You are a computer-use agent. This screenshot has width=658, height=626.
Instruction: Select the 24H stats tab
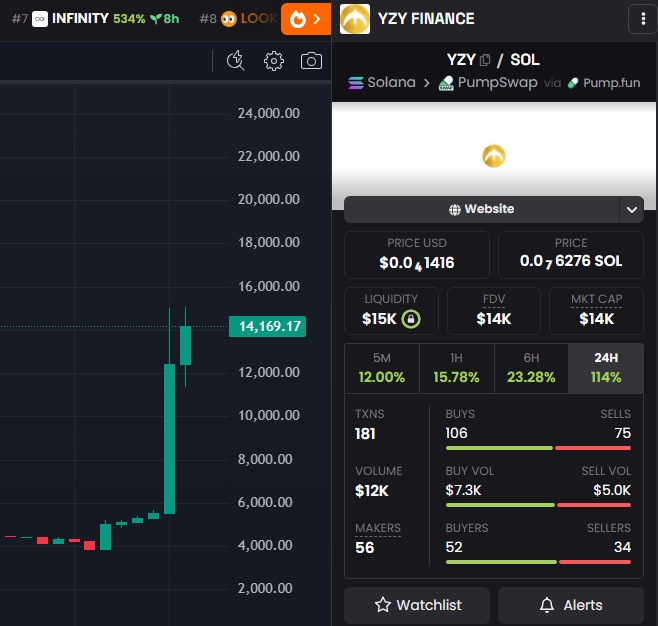[605, 368]
